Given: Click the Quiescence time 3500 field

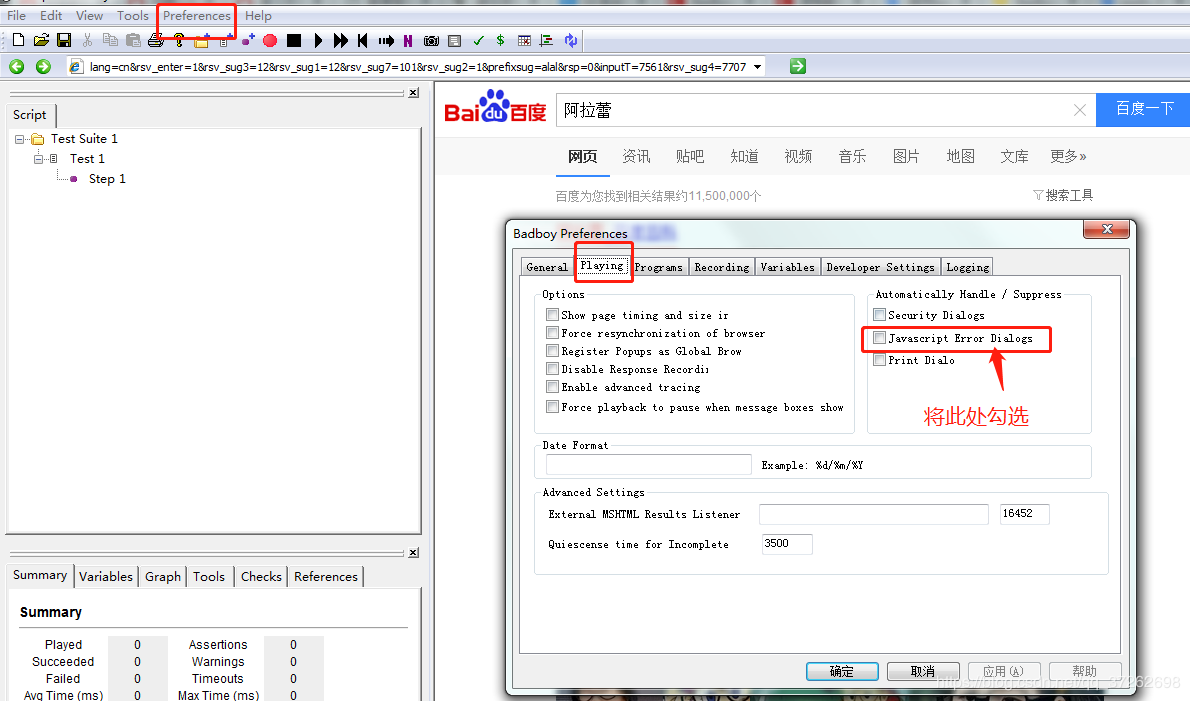Looking at the screenshot, I should pyautogui.click(x=787, y=544).
